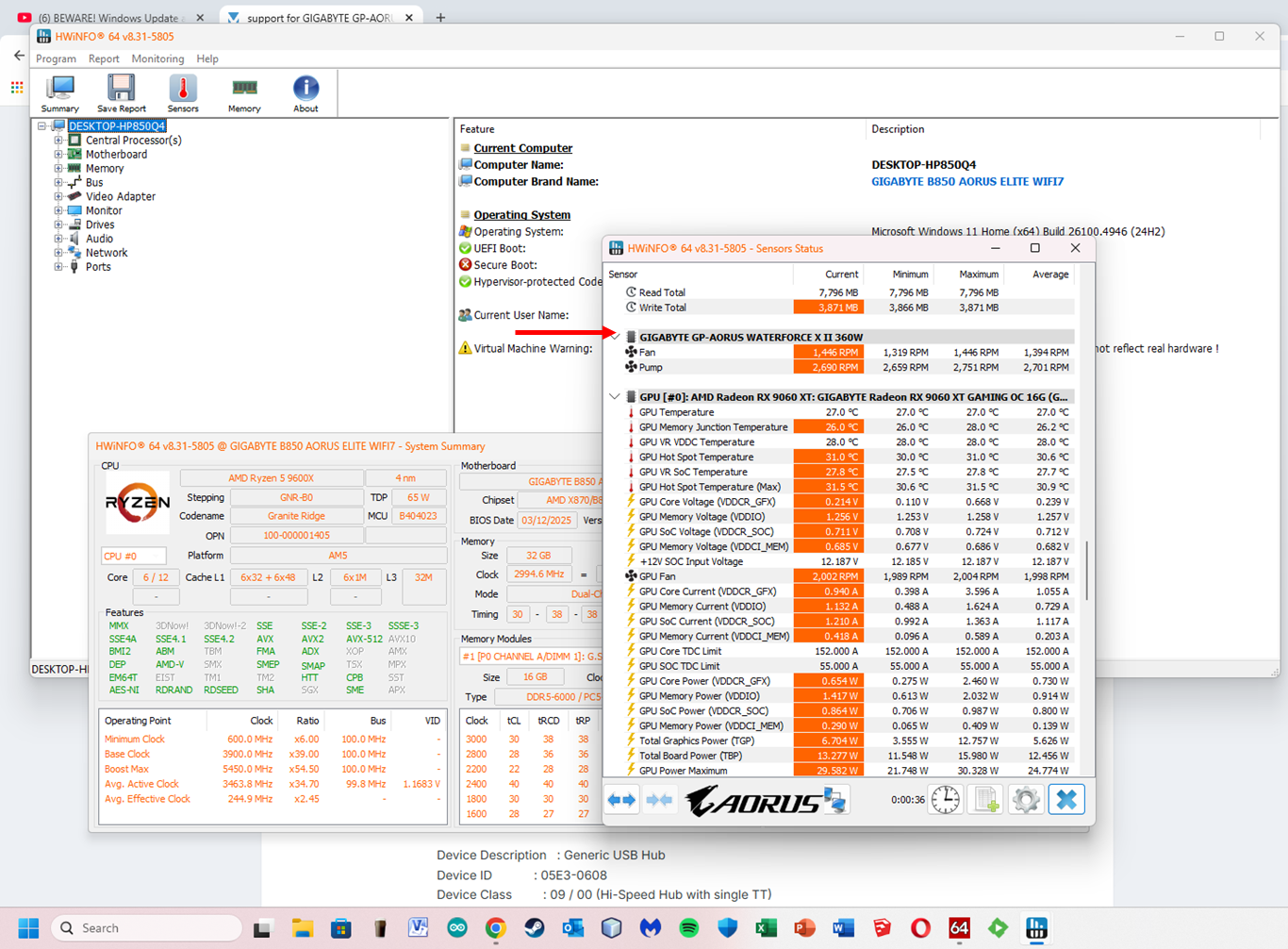Open Malwarebytes from the taskbar
Viewport: 1288px width, 949px height.
tap(651, 928)
